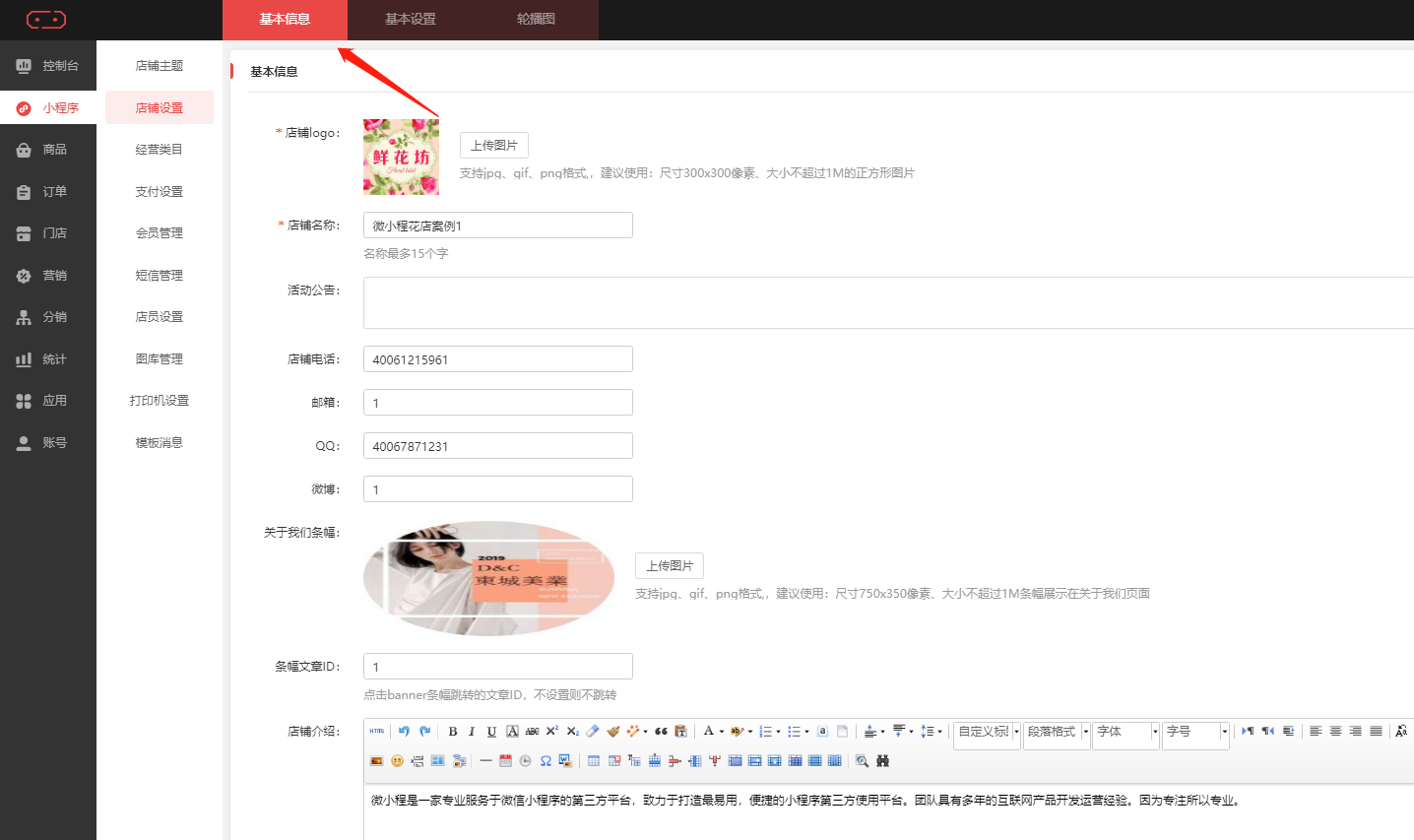The height and width of the screenshot is (840, 1414).
Task: Open 控制台 in sidebar
Action: [48, 66]
